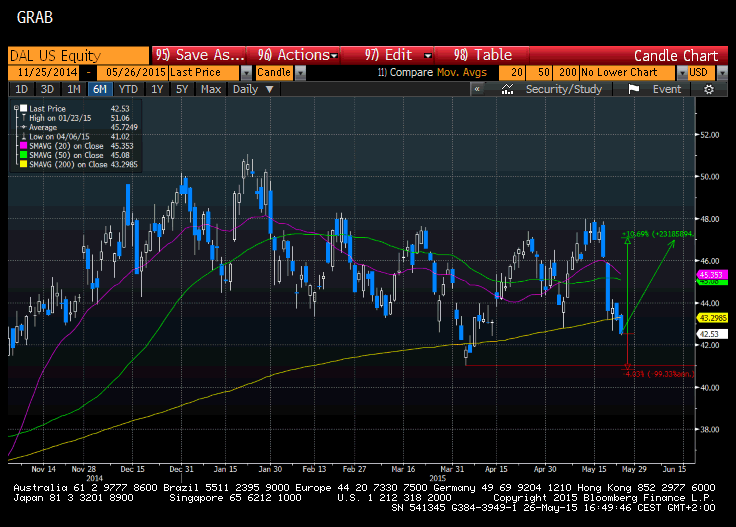Select the YTD range tab
The image size is (736, 527).
tap(128, 89)
